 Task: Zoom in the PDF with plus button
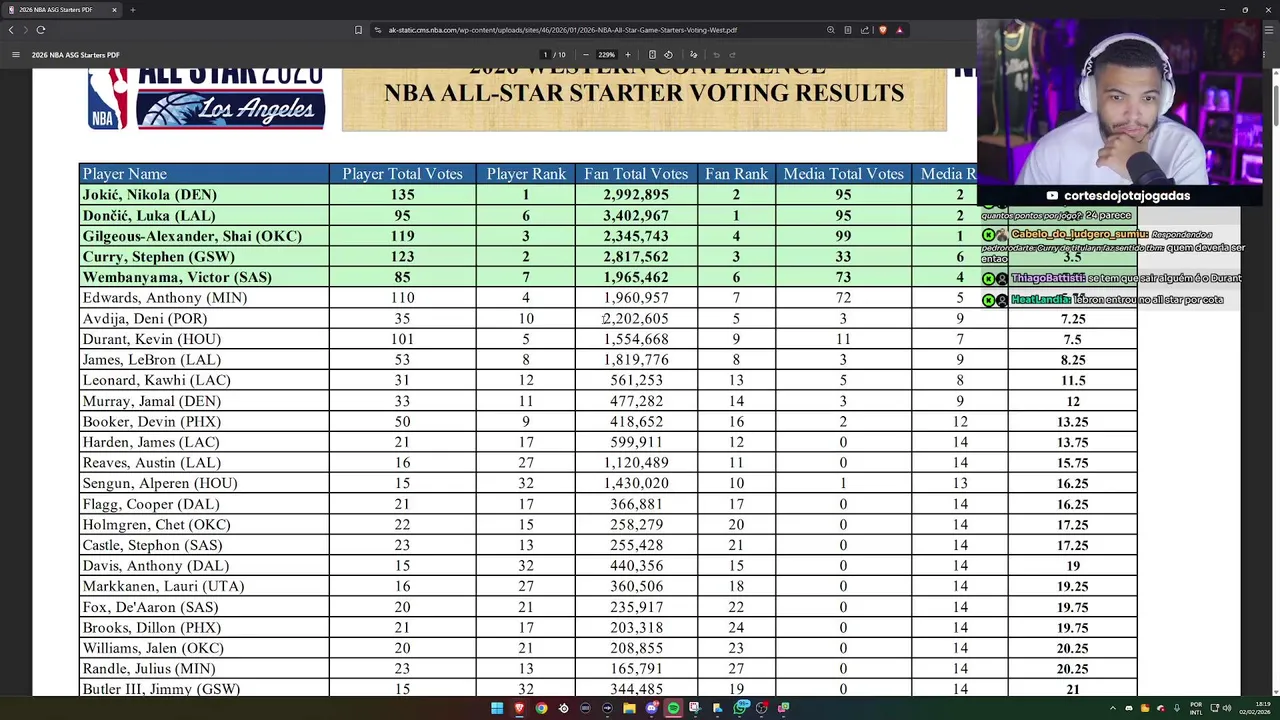pos(628,55)
